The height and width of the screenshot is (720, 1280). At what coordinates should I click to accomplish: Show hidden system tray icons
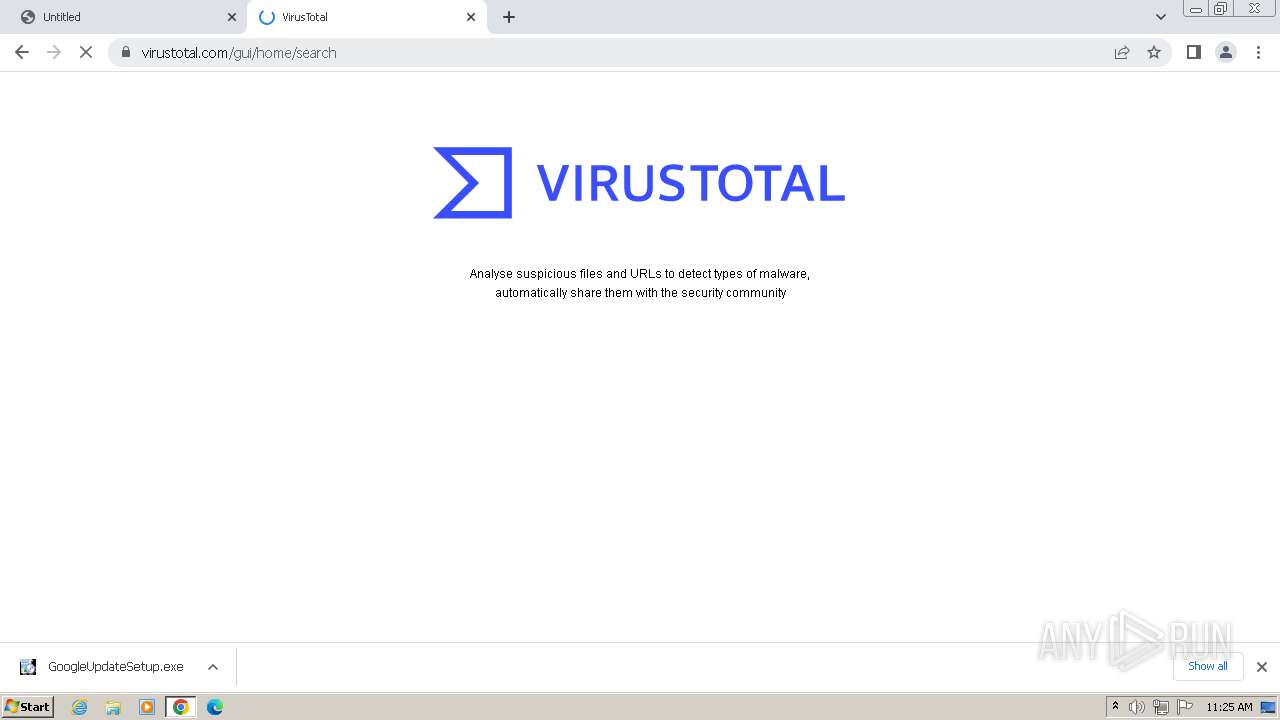click(1115, 707)
